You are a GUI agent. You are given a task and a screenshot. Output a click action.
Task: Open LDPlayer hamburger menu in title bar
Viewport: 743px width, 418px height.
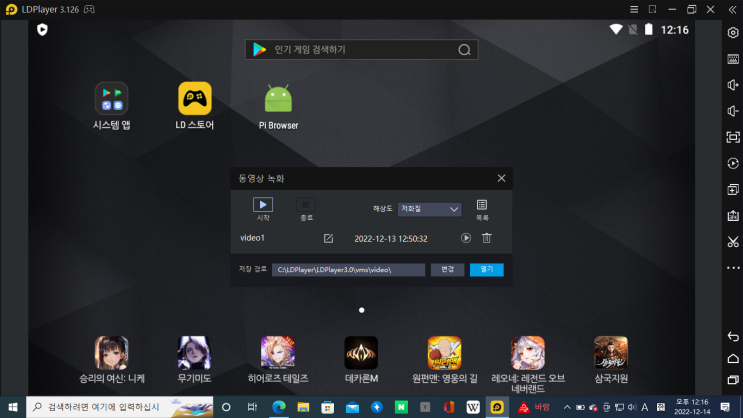point(634,9)
